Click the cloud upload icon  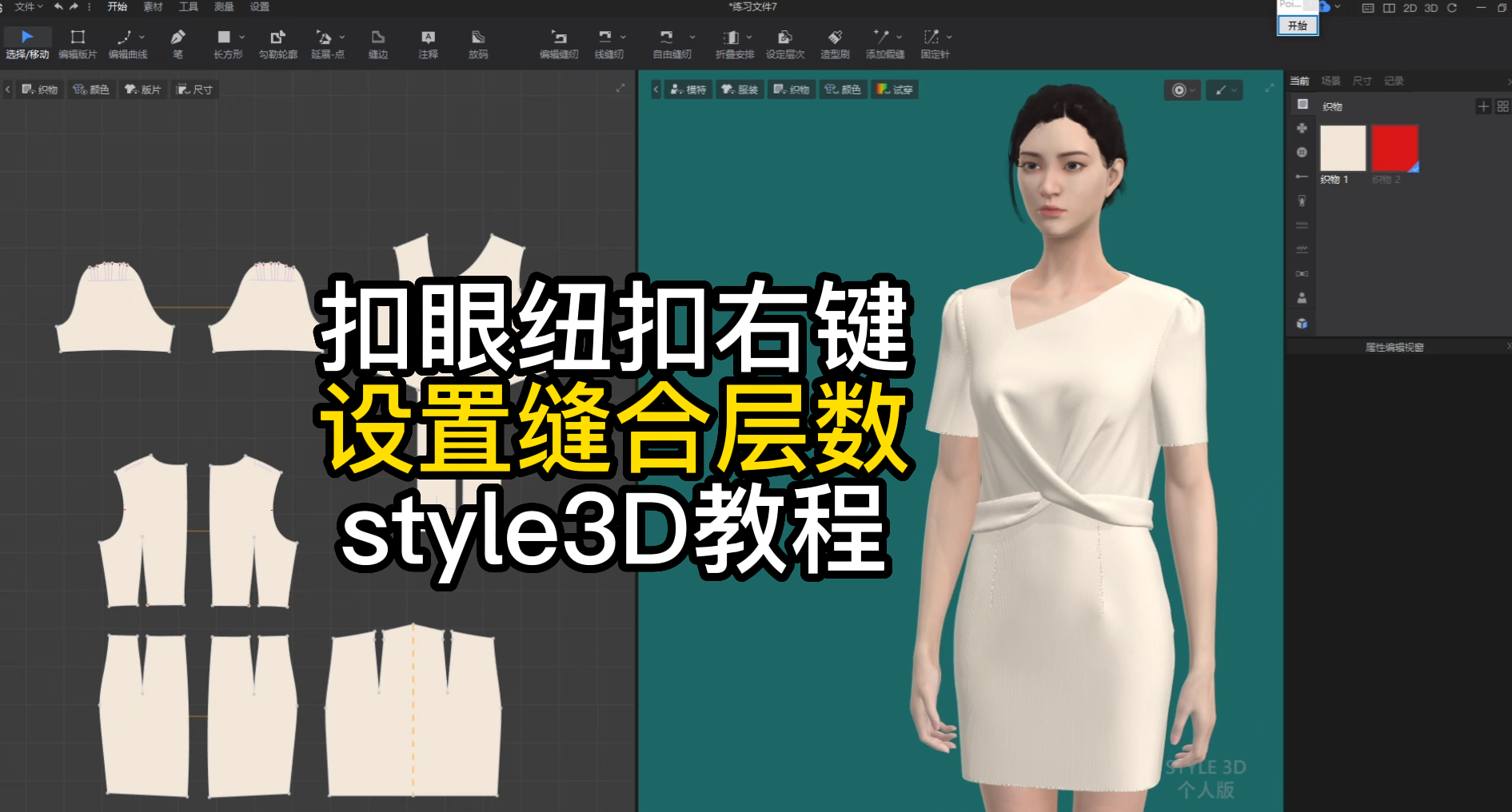tap(1325, 6)
